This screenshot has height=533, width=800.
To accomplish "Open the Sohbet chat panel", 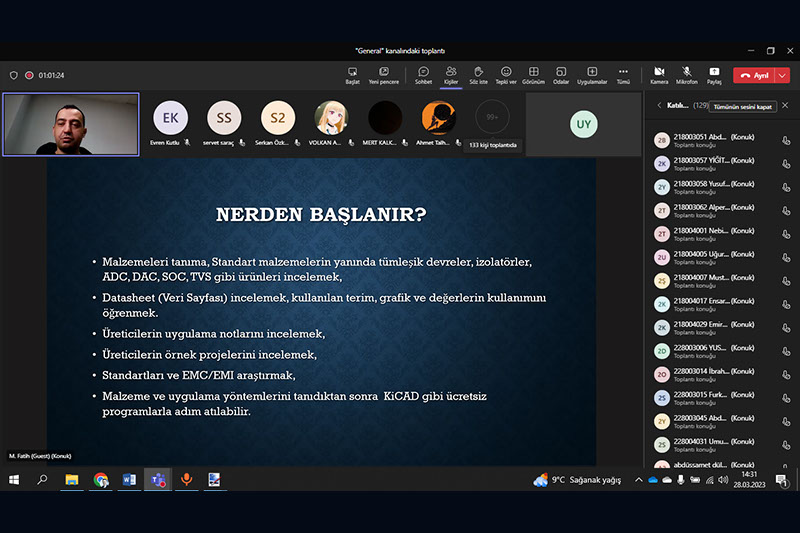I will [423, 73].
